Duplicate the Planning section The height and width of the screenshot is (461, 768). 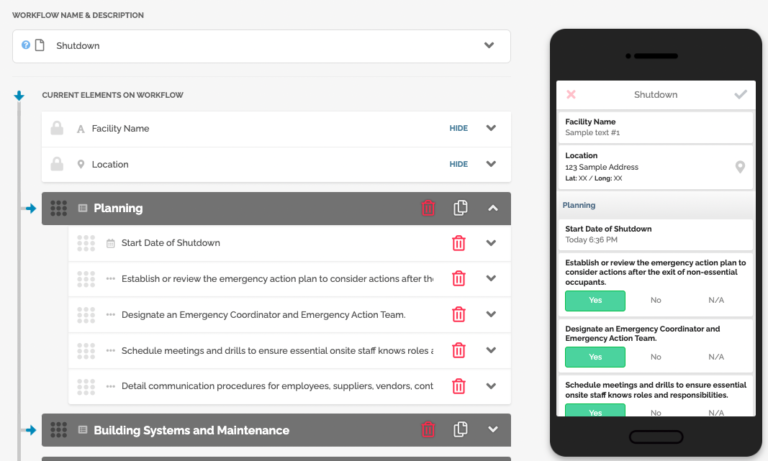[461, 208]
